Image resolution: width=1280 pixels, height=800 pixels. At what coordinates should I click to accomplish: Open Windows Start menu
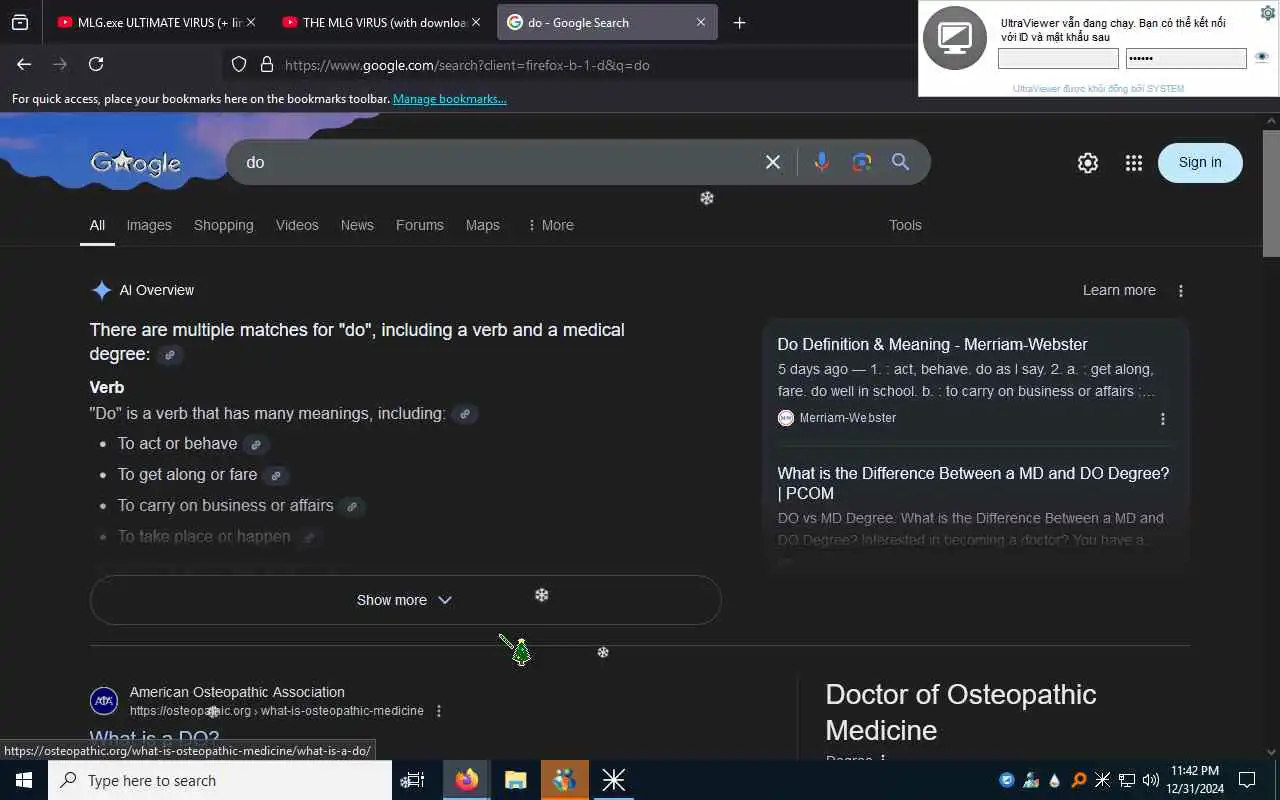click(24, 780)
